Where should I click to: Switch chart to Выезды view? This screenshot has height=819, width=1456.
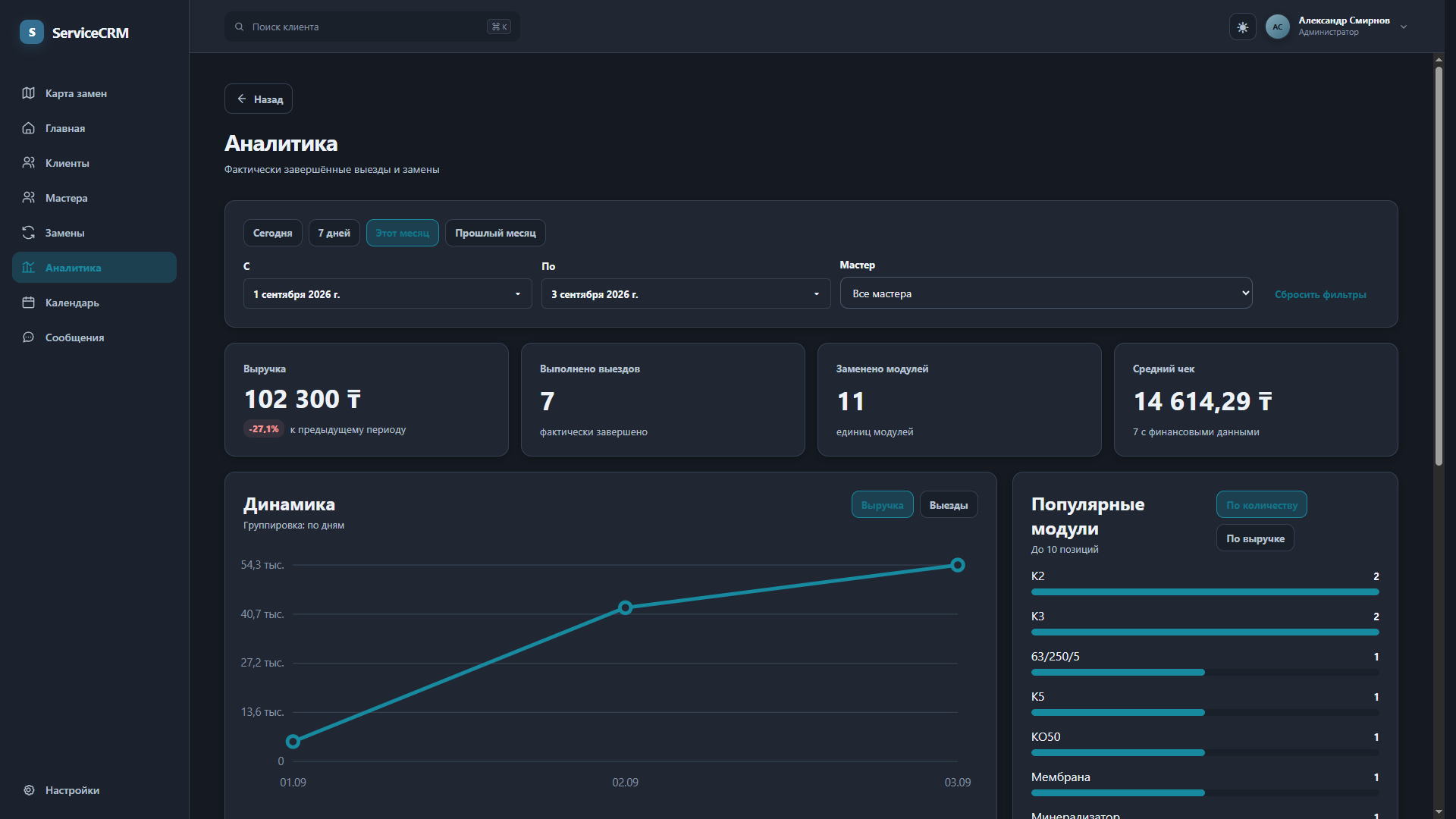949,505
